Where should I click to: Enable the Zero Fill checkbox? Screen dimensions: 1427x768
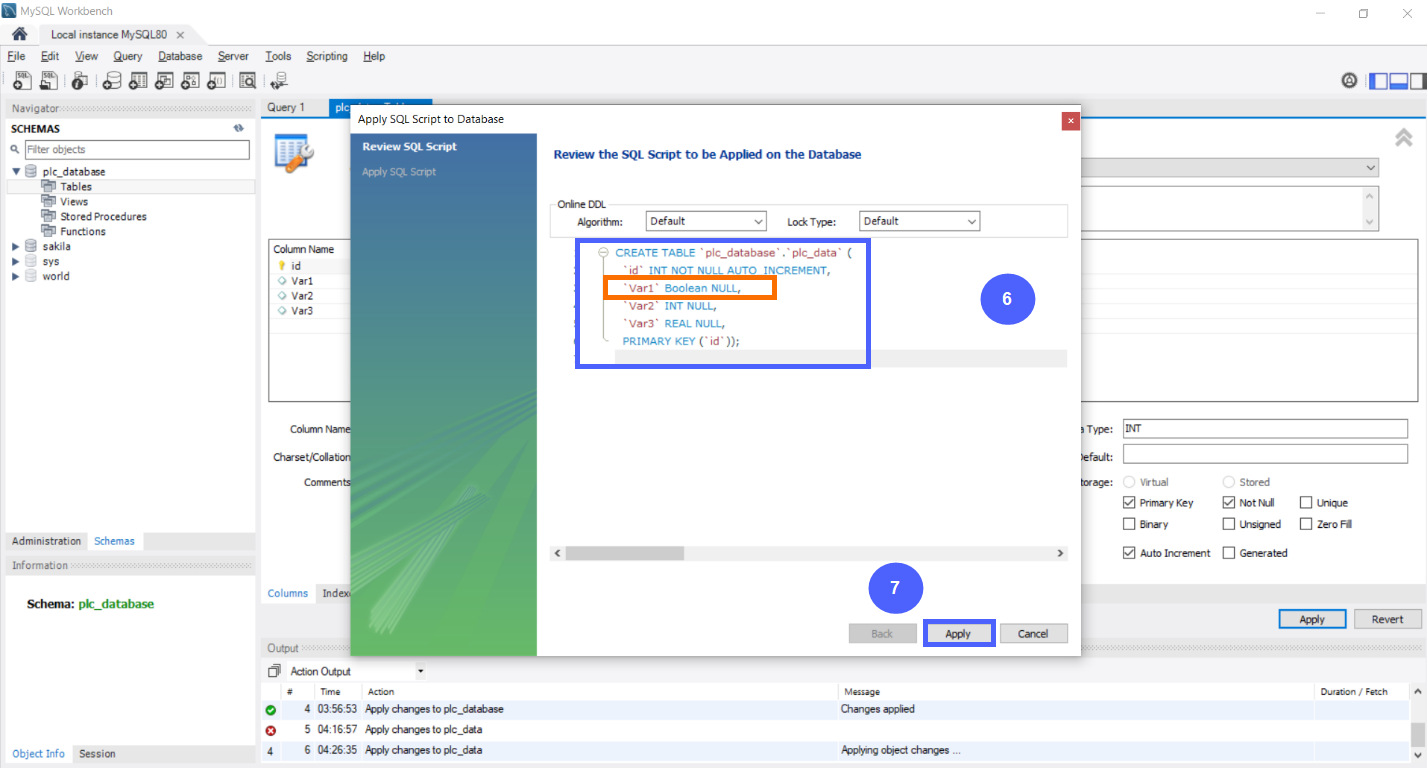(1306, 524)
